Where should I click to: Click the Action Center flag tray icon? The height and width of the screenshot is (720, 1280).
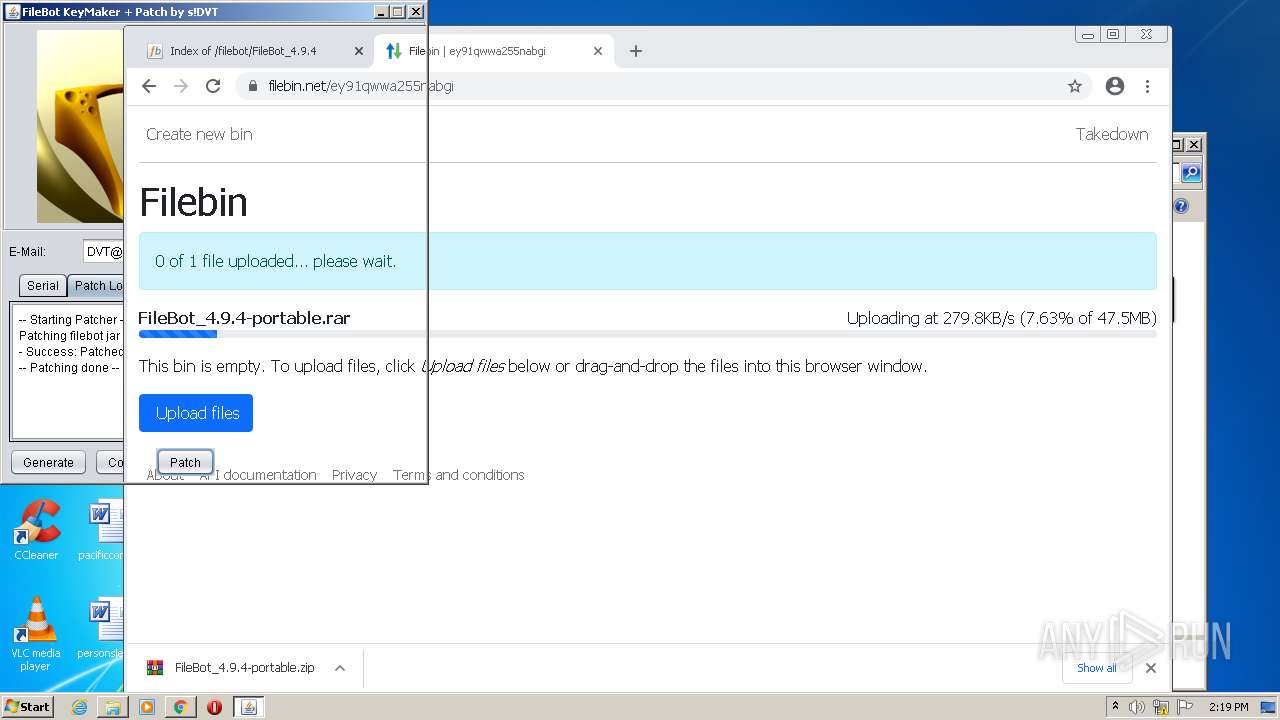coord(1185,707)
